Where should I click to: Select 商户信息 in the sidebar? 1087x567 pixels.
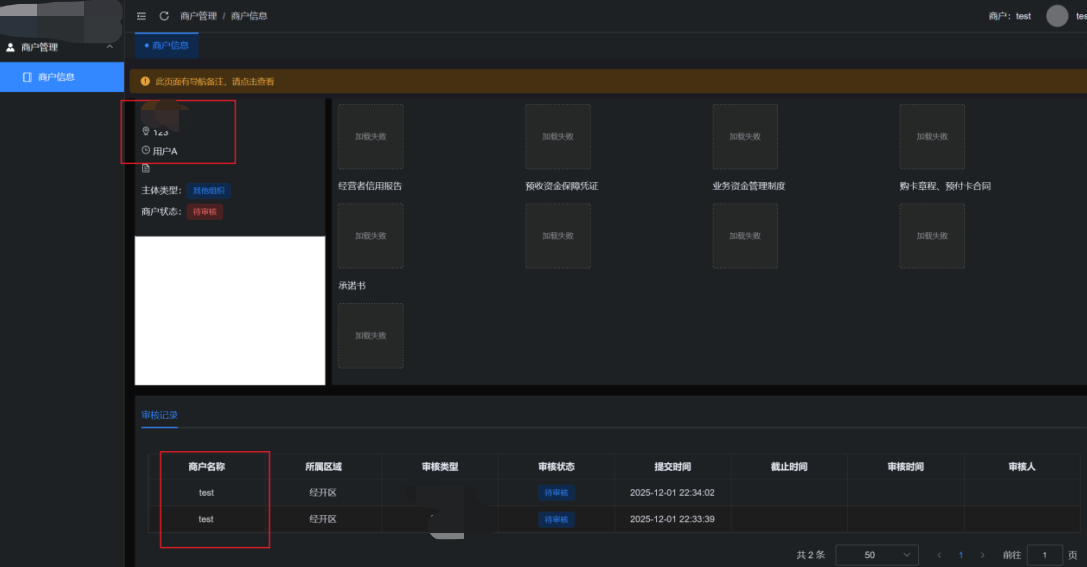pyautogui.click(x=62, y=77)
